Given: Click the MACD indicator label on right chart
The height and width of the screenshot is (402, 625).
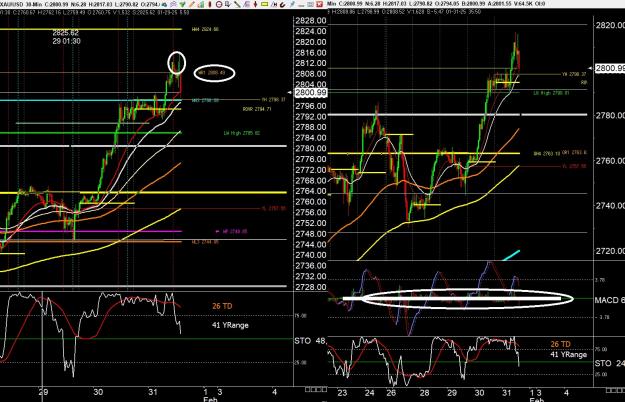Looking at the screenshot, I should [x=609, y=300].
